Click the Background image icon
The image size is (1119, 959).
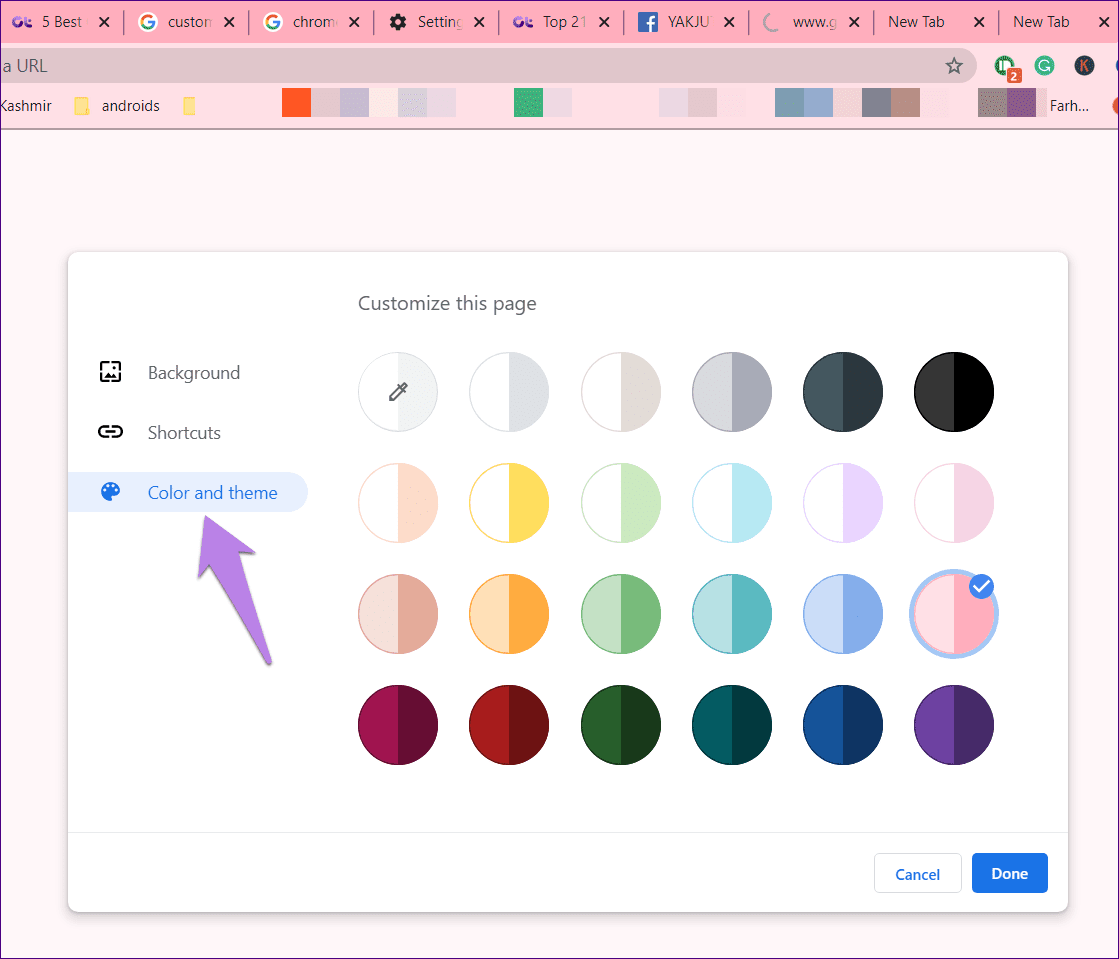tap(111, 372)
